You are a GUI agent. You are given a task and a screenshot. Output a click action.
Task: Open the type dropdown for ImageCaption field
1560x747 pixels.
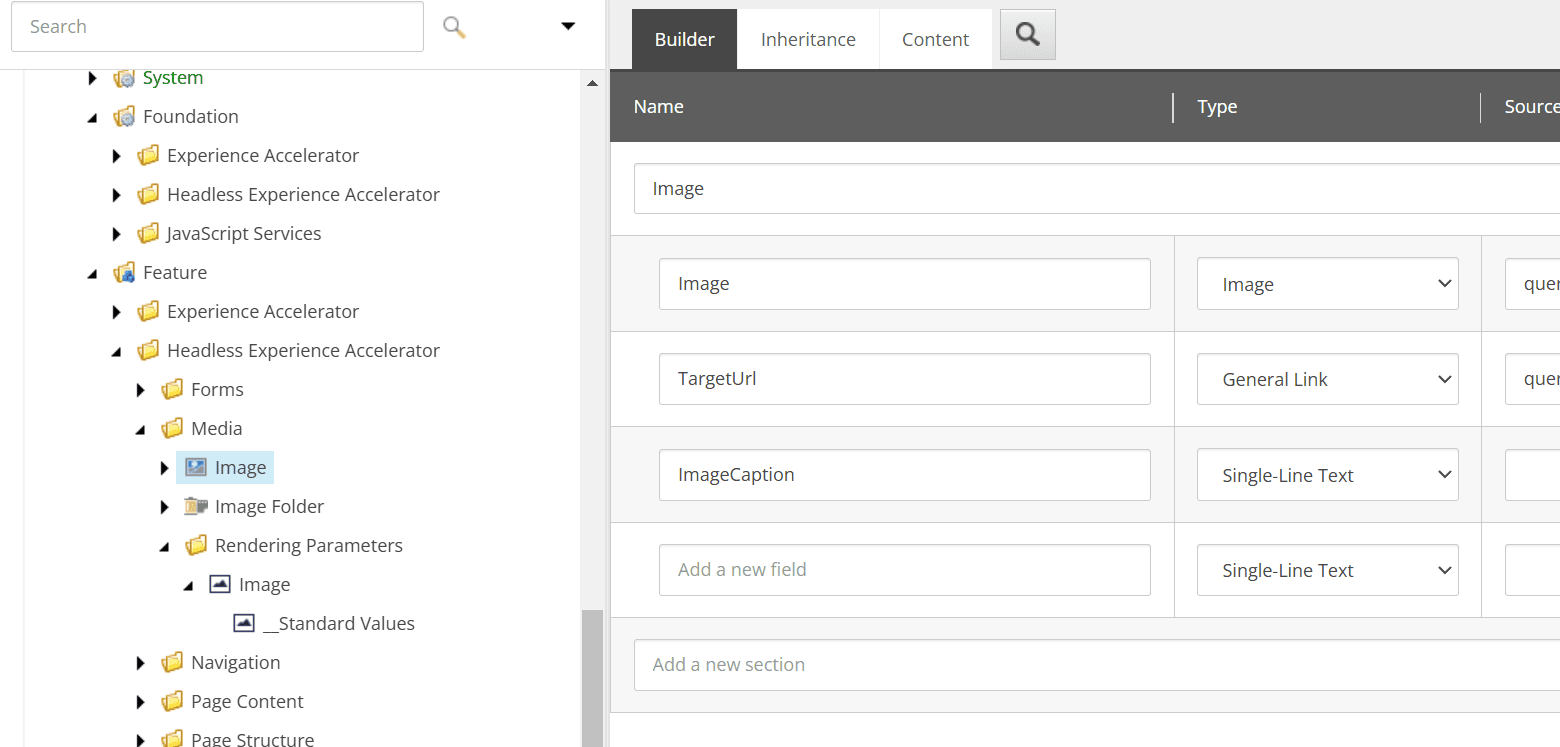[x=1327, y=475]
